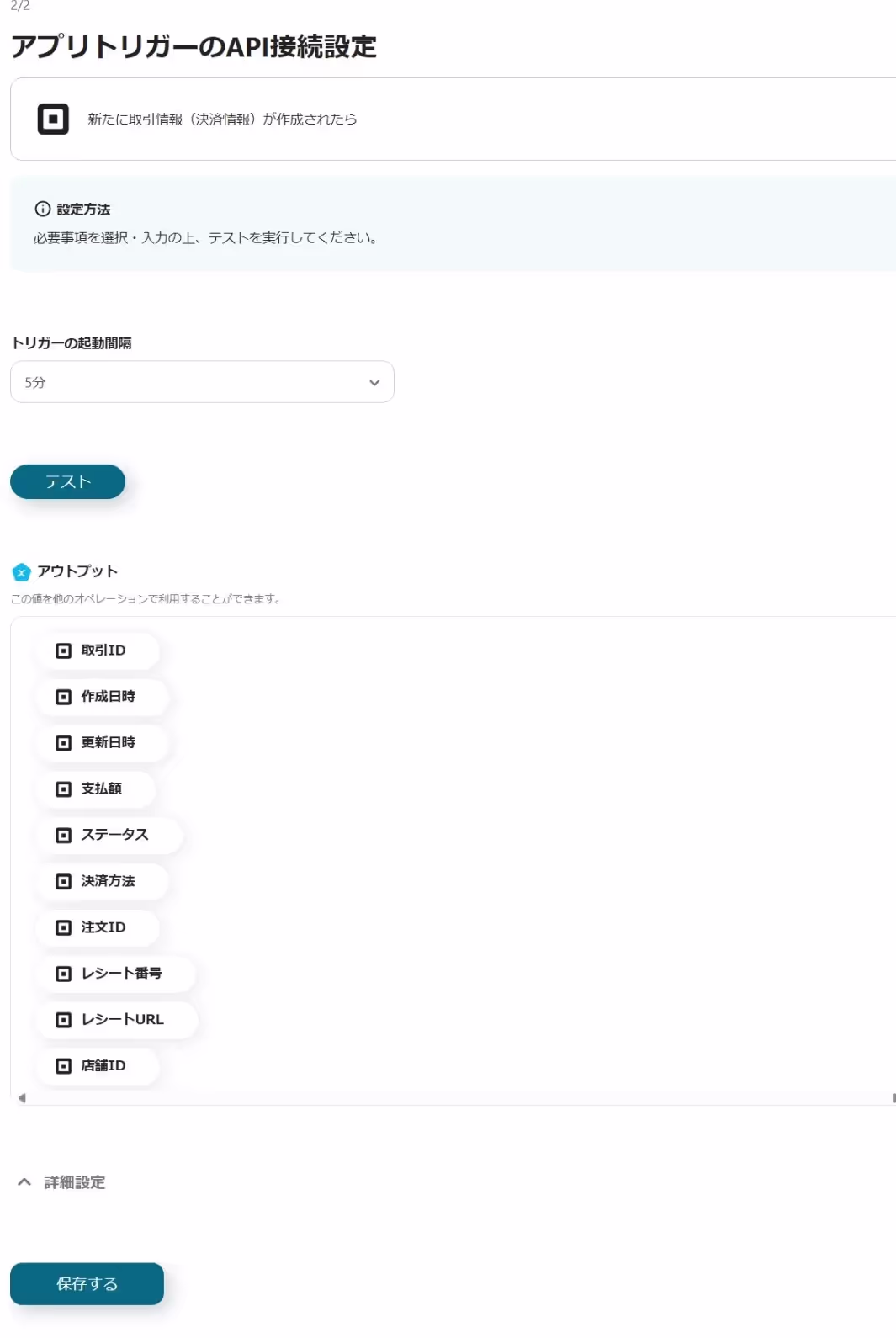Image resolution: width=896 pixels, height=1338 pixels.
Task: Click the Square icon on the レシートURL chip
Action: tap(63, 1020)
